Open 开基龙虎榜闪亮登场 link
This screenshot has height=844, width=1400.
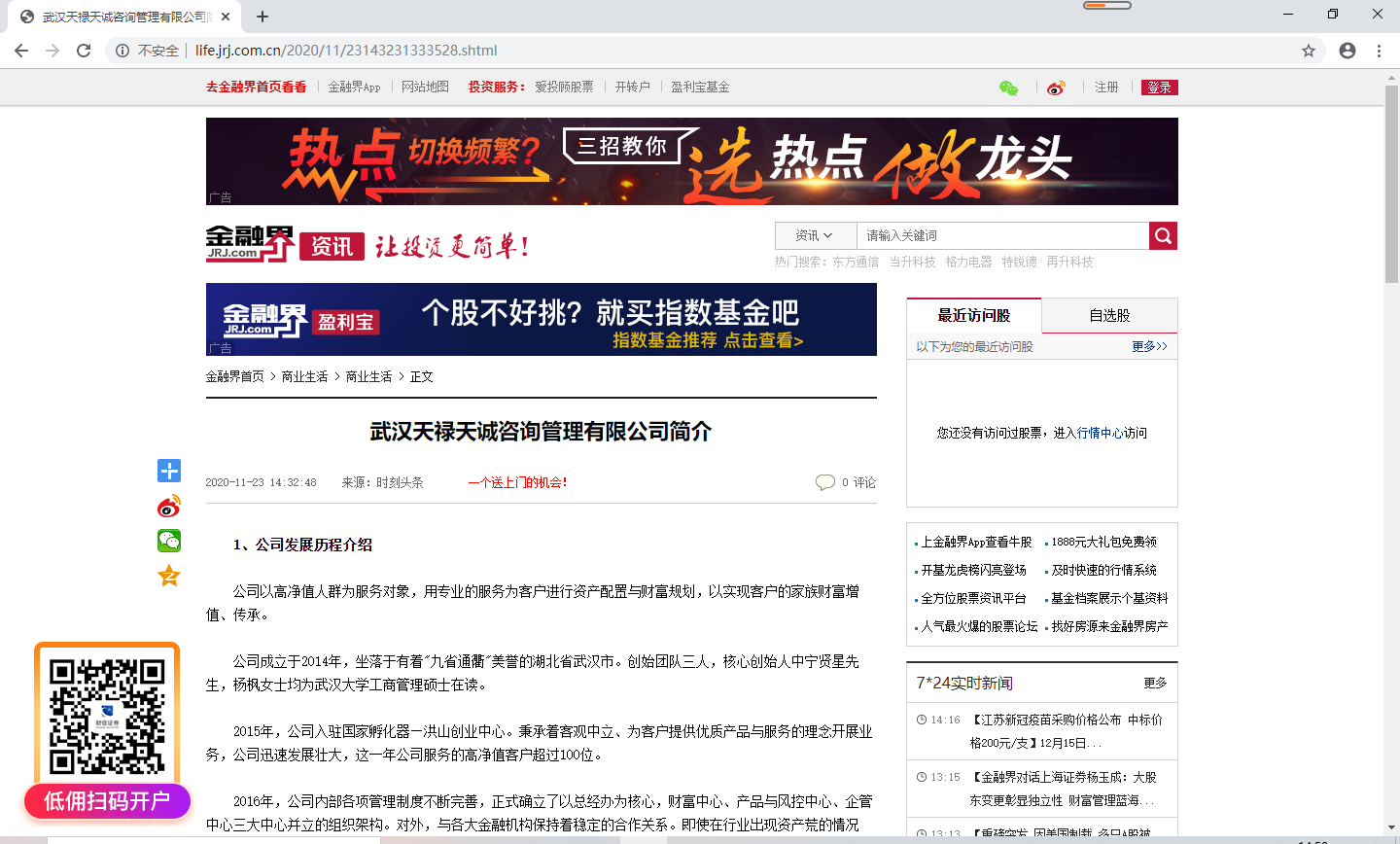(x=973, y=570)
